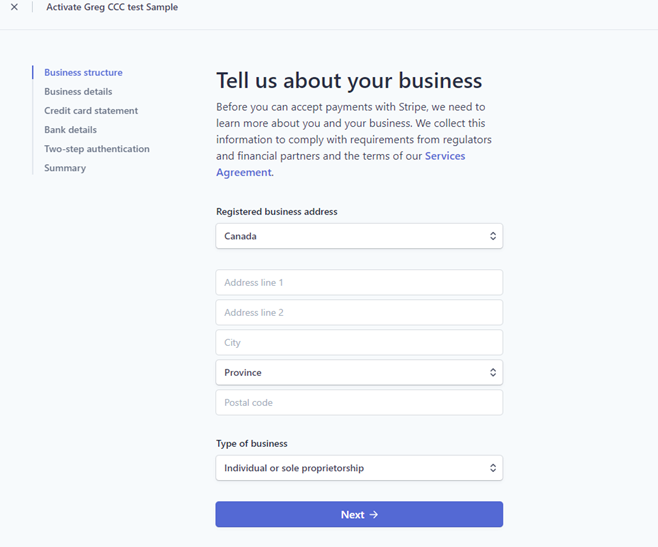The height and width of the screenshot is (547, 658).
Task: Open the Credit card statement step
Action: pyautogui.click(x=91, y=111)
